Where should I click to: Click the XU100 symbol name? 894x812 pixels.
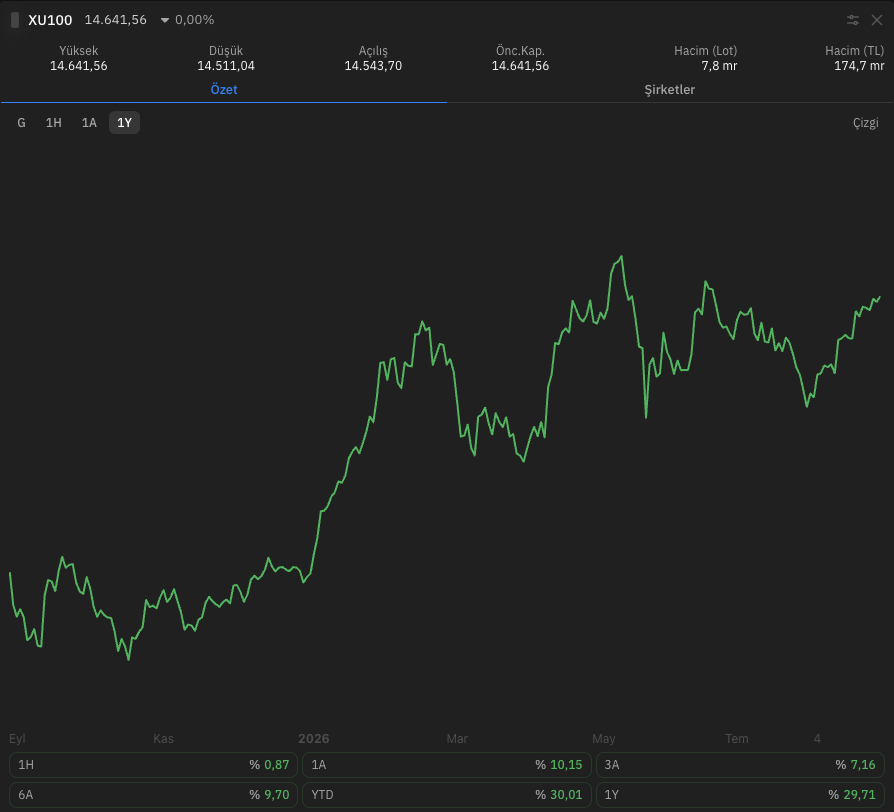[x=50, y=20]
